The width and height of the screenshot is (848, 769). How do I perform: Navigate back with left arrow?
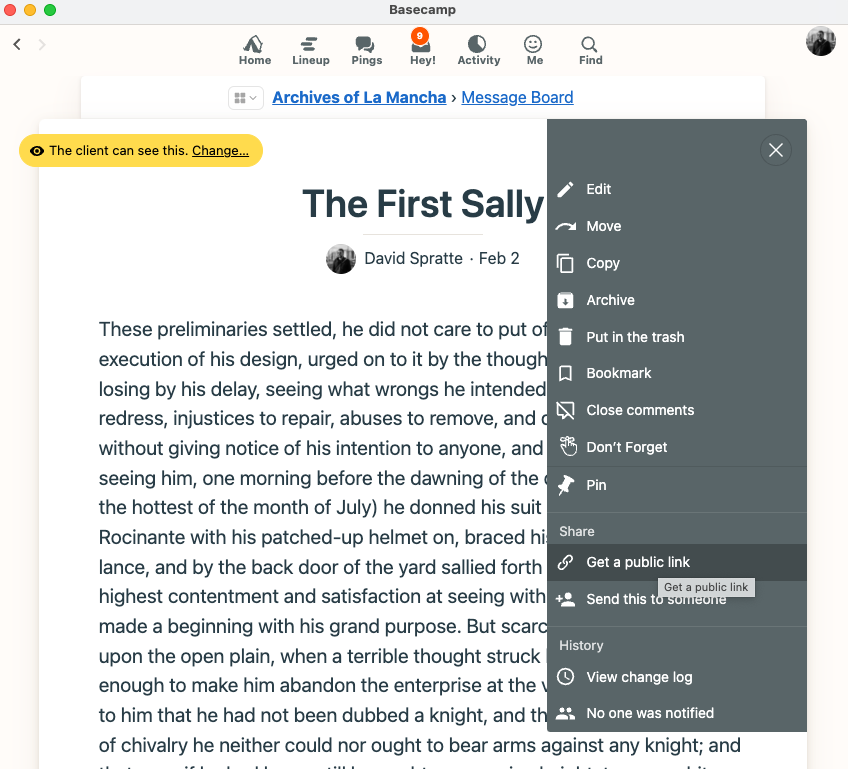(x=17, y=44)
